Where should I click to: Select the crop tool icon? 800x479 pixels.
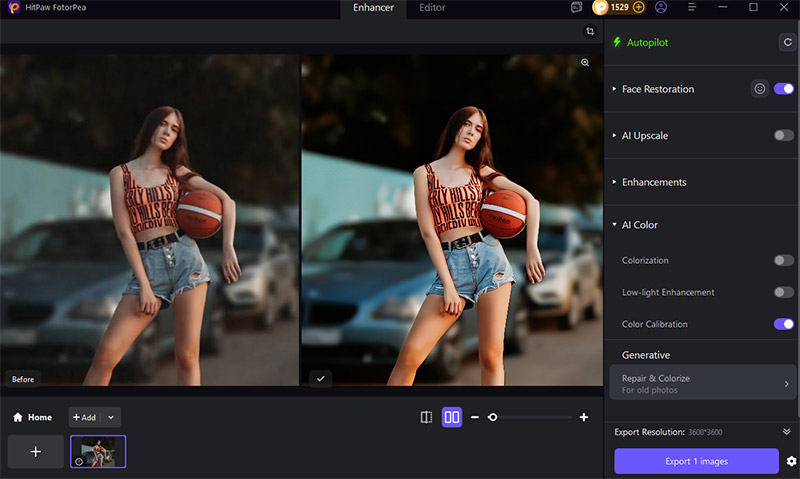(x=590, y=32)
